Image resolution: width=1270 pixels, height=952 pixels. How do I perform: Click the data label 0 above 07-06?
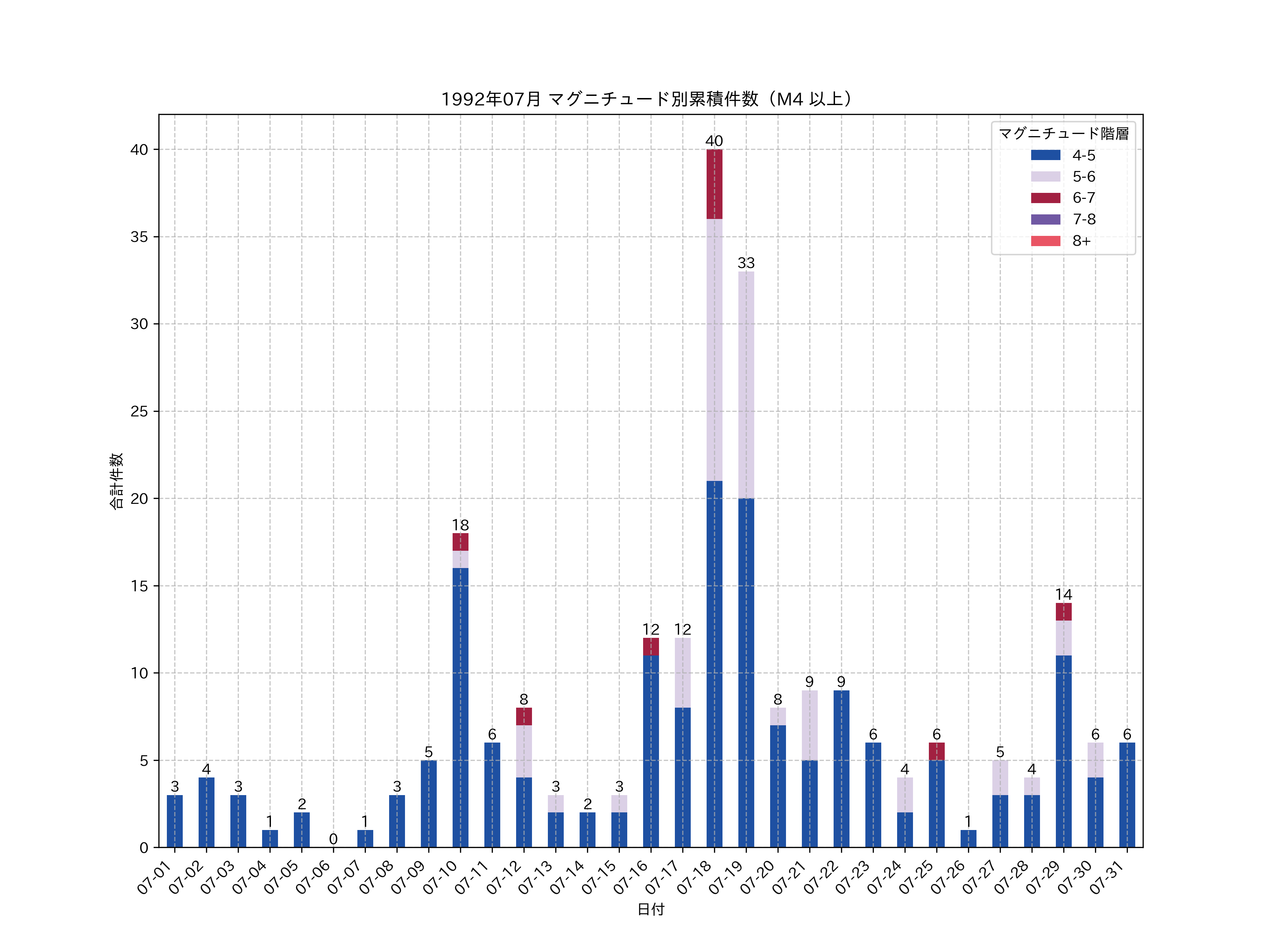[333, 839]
